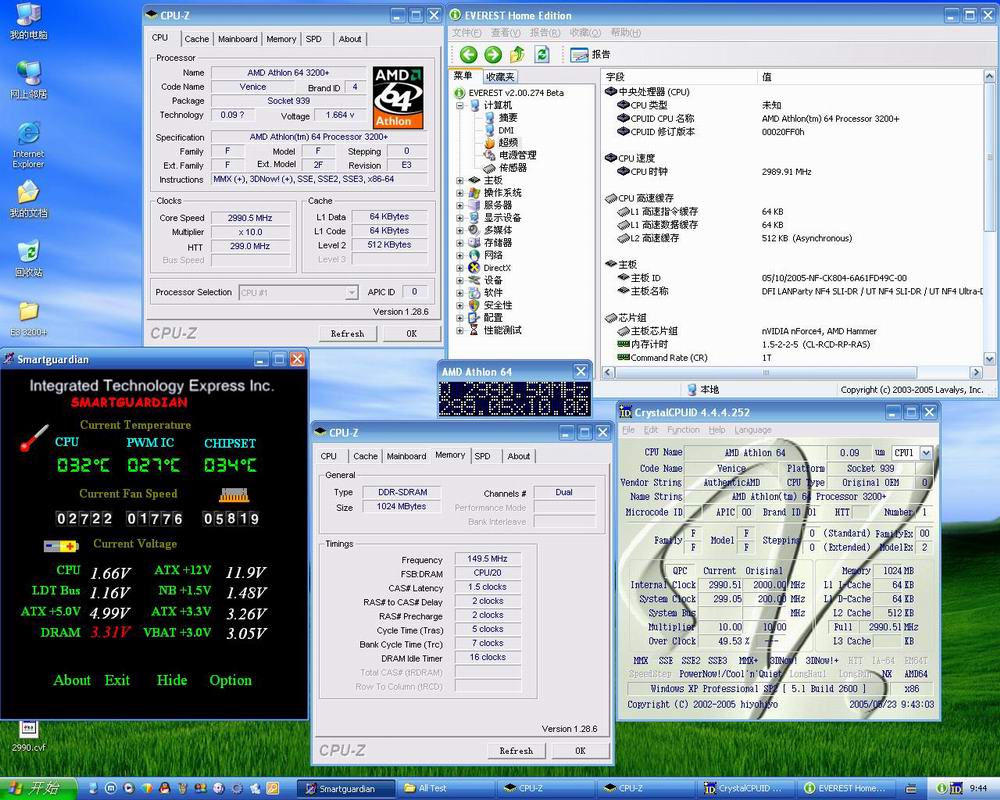Open Internet Explorer desktop icon
1000x800 pixels.
pyautogui.click(x=28, y=145)
